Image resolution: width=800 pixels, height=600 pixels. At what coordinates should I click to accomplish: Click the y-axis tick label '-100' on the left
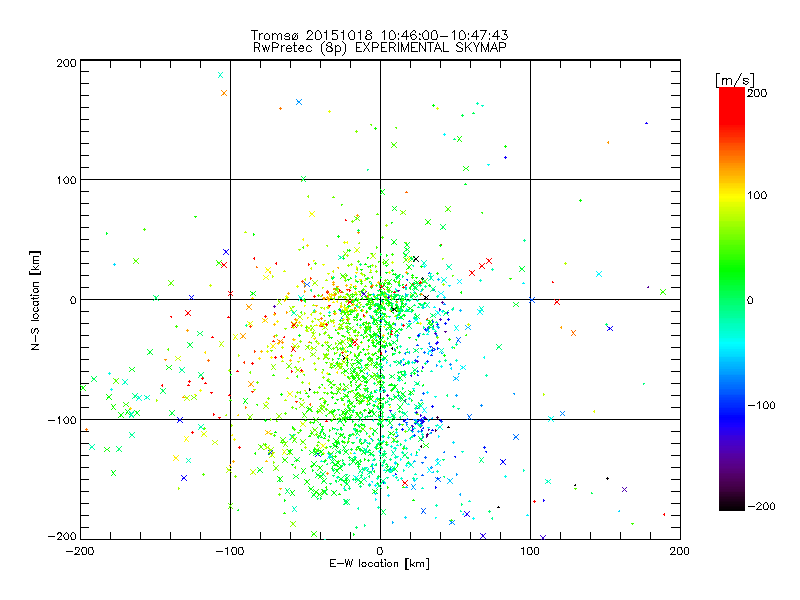coord(62,420)
